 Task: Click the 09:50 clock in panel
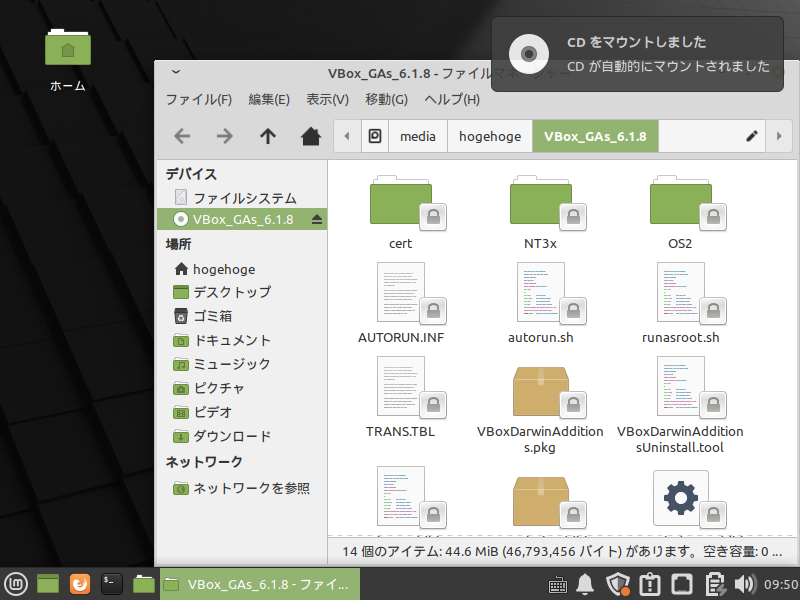coord(781,585)
